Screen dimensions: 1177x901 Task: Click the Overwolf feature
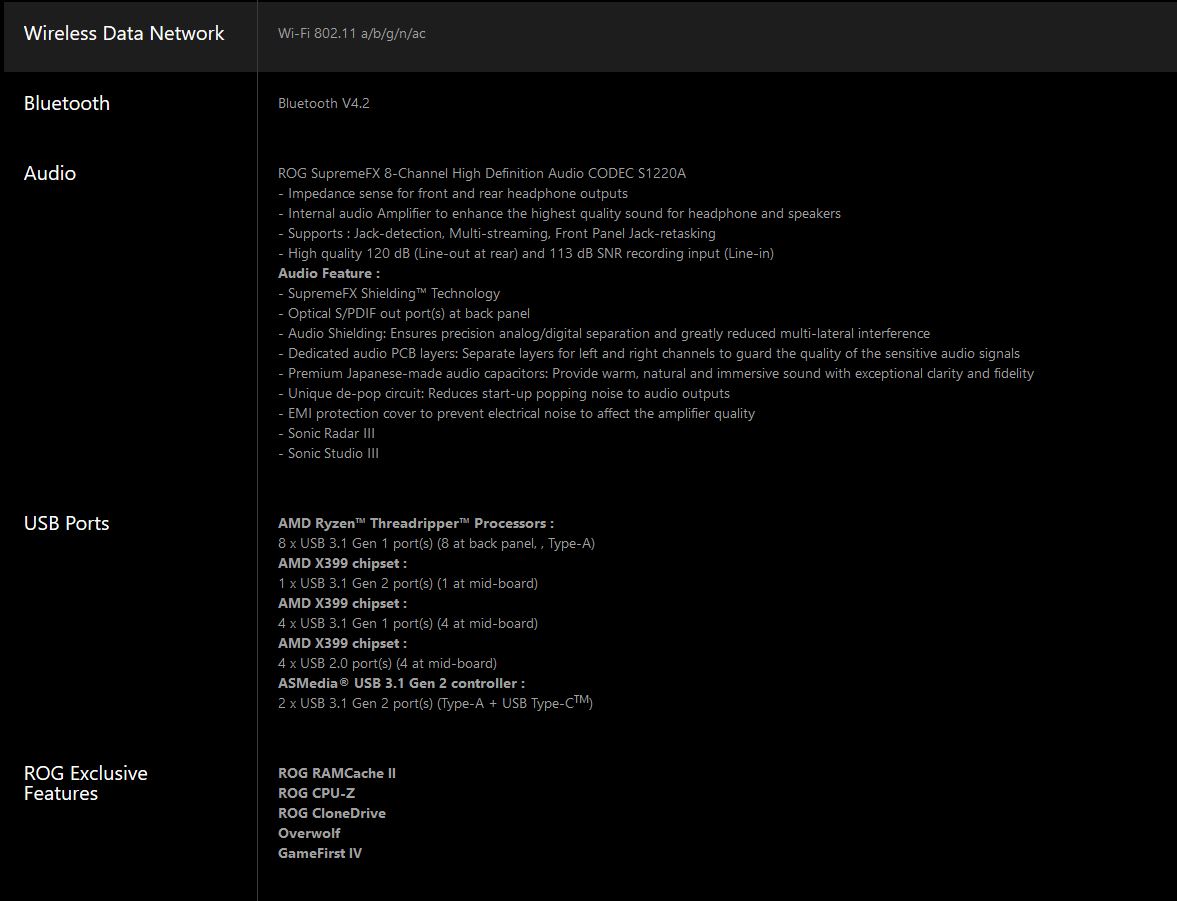(x=309, y=834)
